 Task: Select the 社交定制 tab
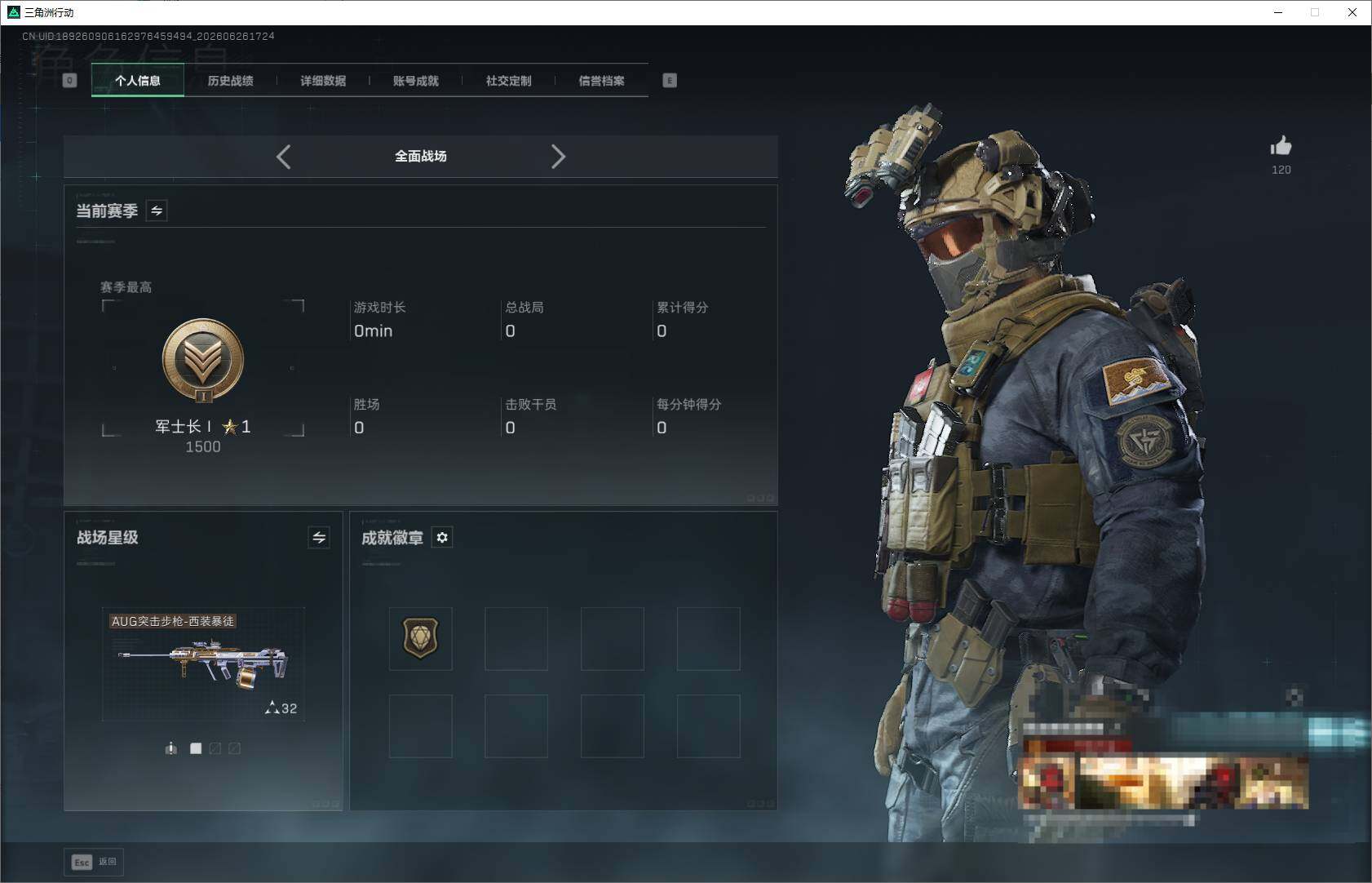coord(508,80)
